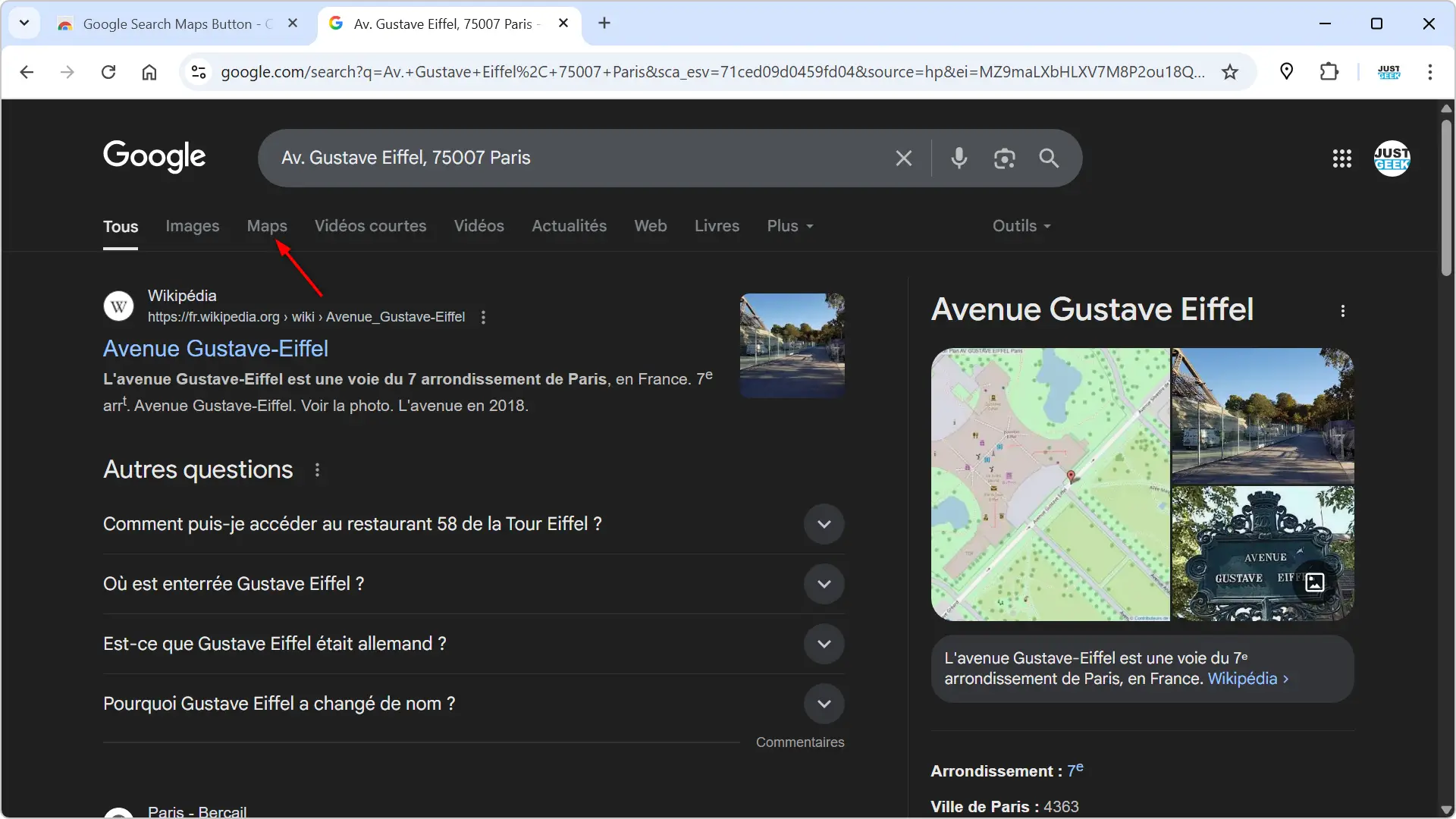Expand question about Gustave Eiffel being allemand
Viewport: 1456px width, 819px height.
(824, 644)
